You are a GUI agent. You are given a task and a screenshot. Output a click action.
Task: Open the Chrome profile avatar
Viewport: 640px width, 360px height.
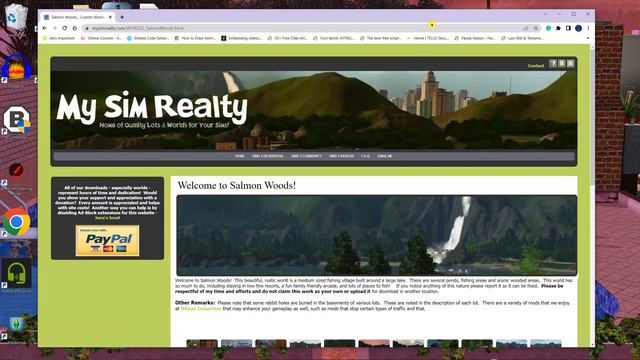click(x=578, y=28)
